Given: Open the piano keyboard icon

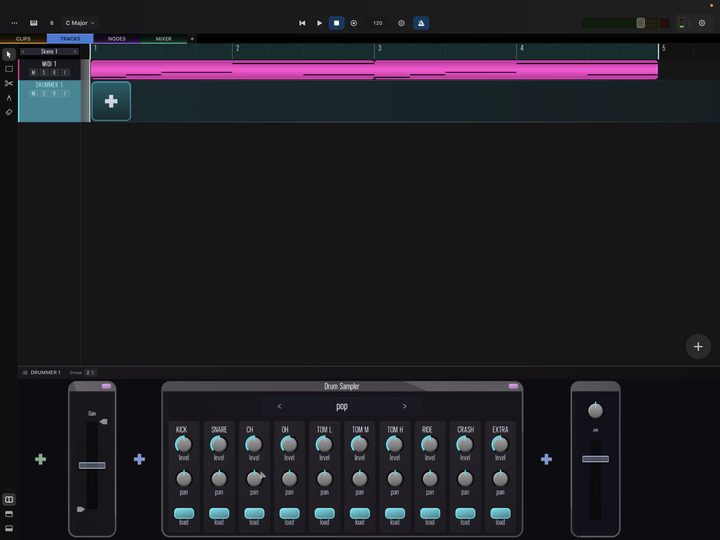Looking at the screenshot, I should pos(34,23).
